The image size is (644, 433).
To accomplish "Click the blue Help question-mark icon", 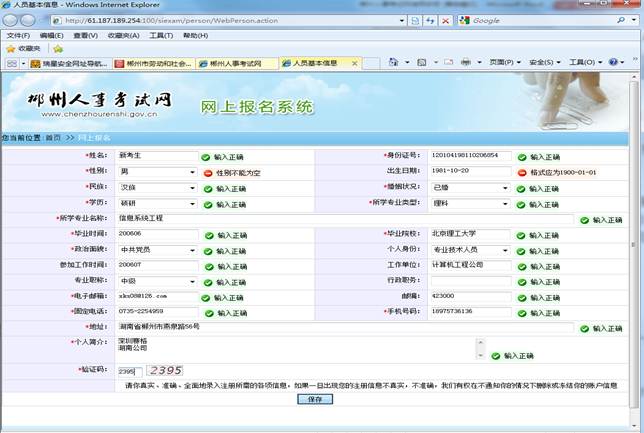I will click(x=613, y=62).
